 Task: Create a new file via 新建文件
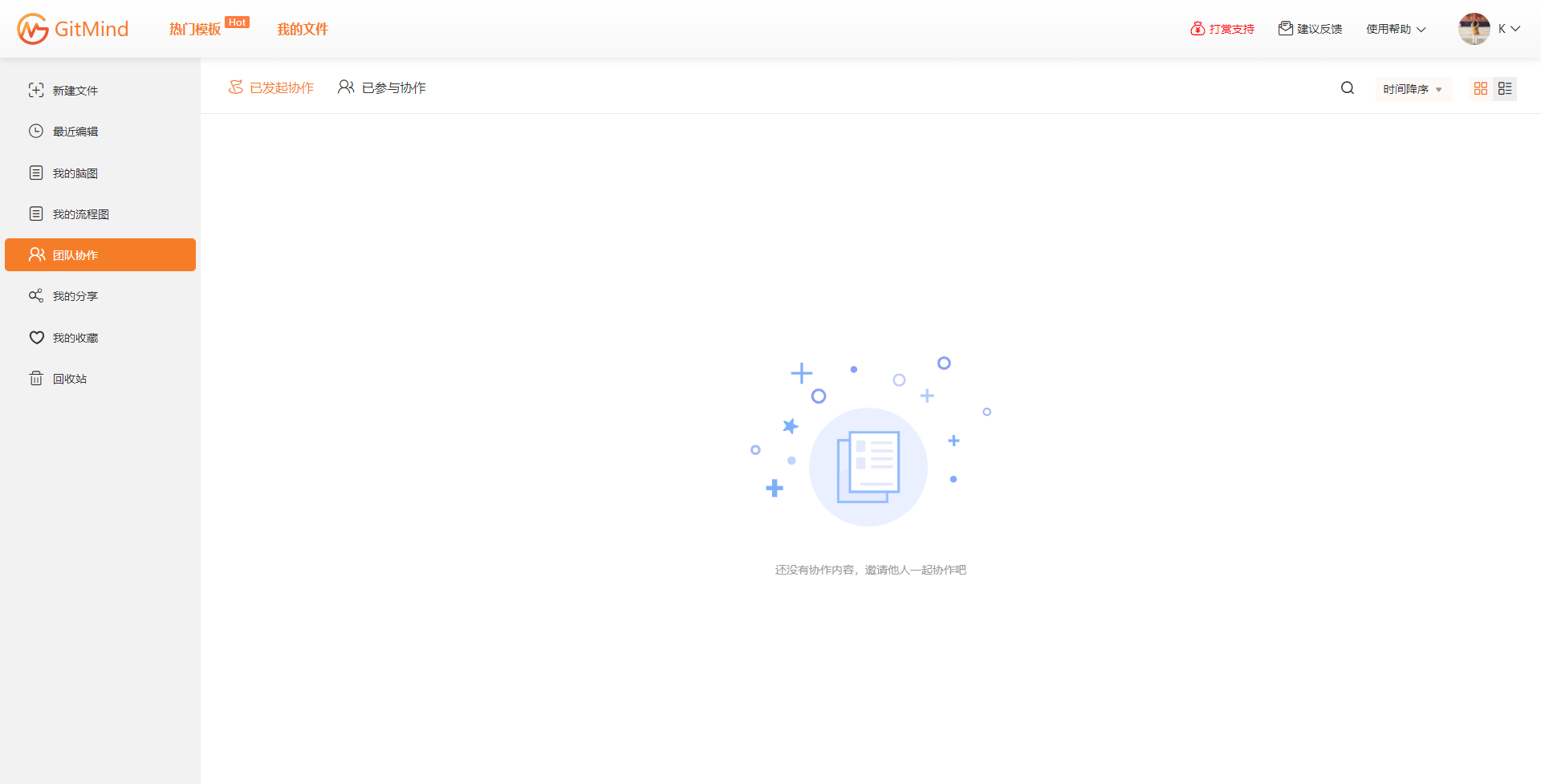75,91
